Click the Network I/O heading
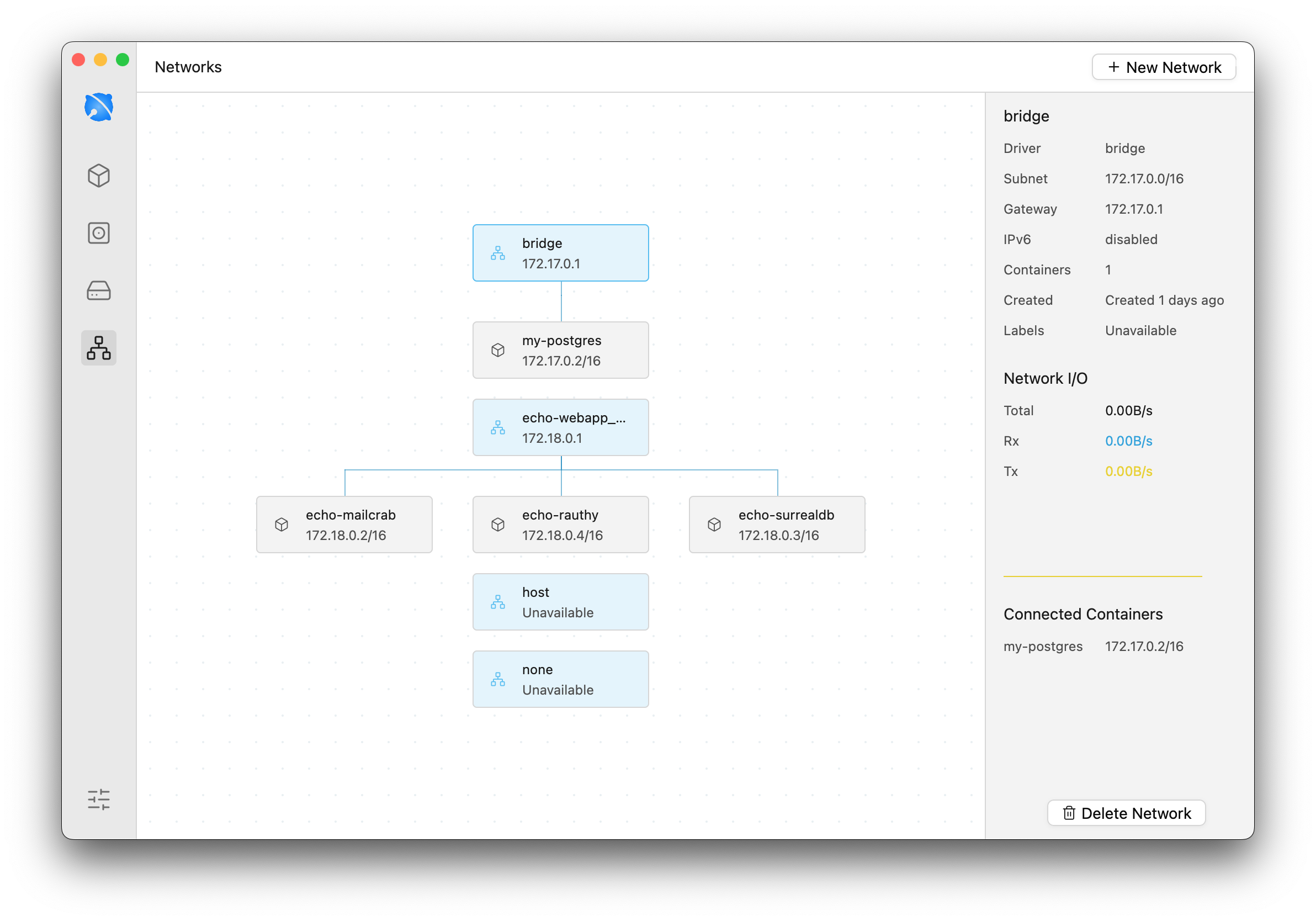 [x=1045, y=378]
